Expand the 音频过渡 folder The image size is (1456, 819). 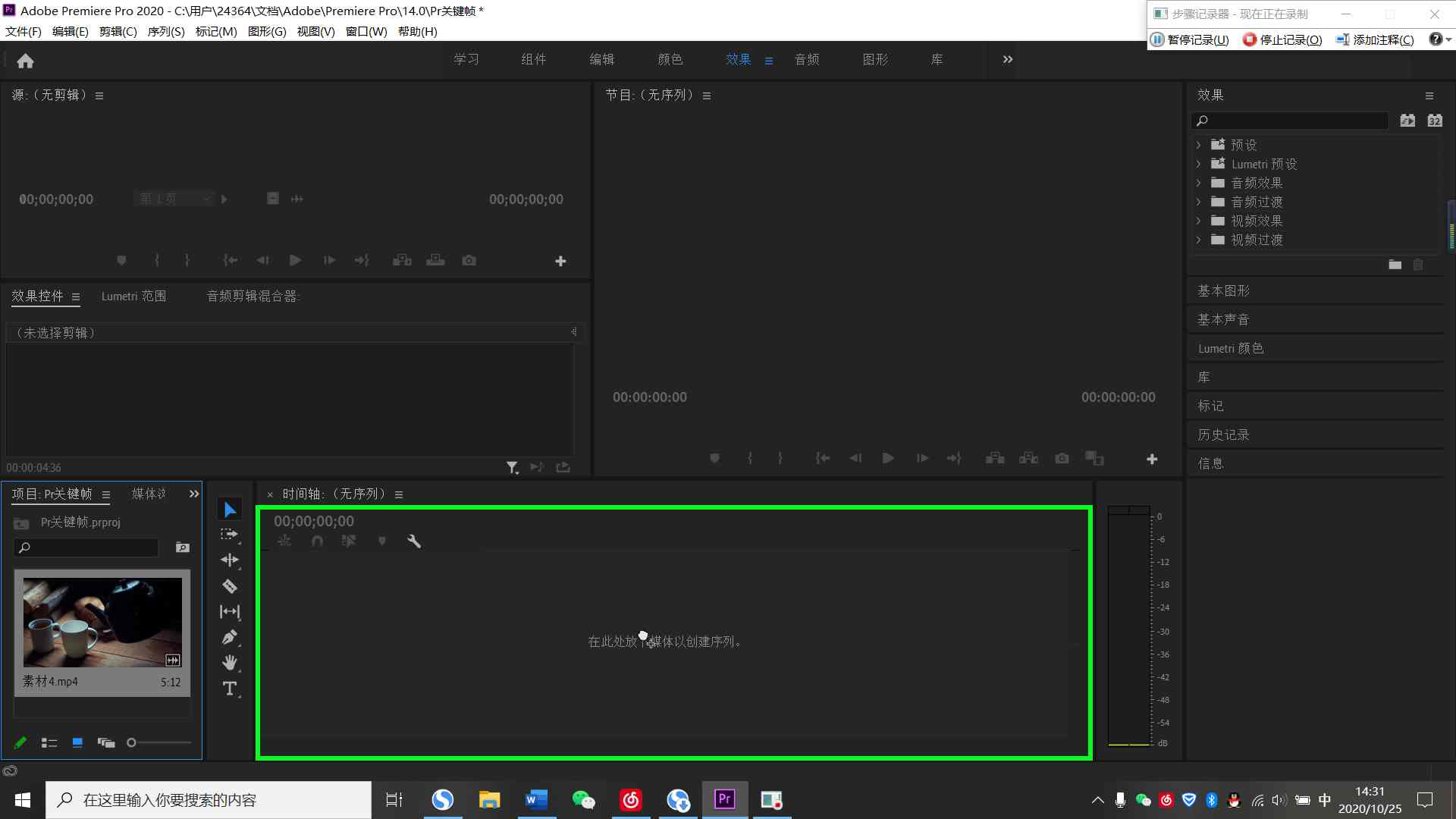tap(1198, 202)
